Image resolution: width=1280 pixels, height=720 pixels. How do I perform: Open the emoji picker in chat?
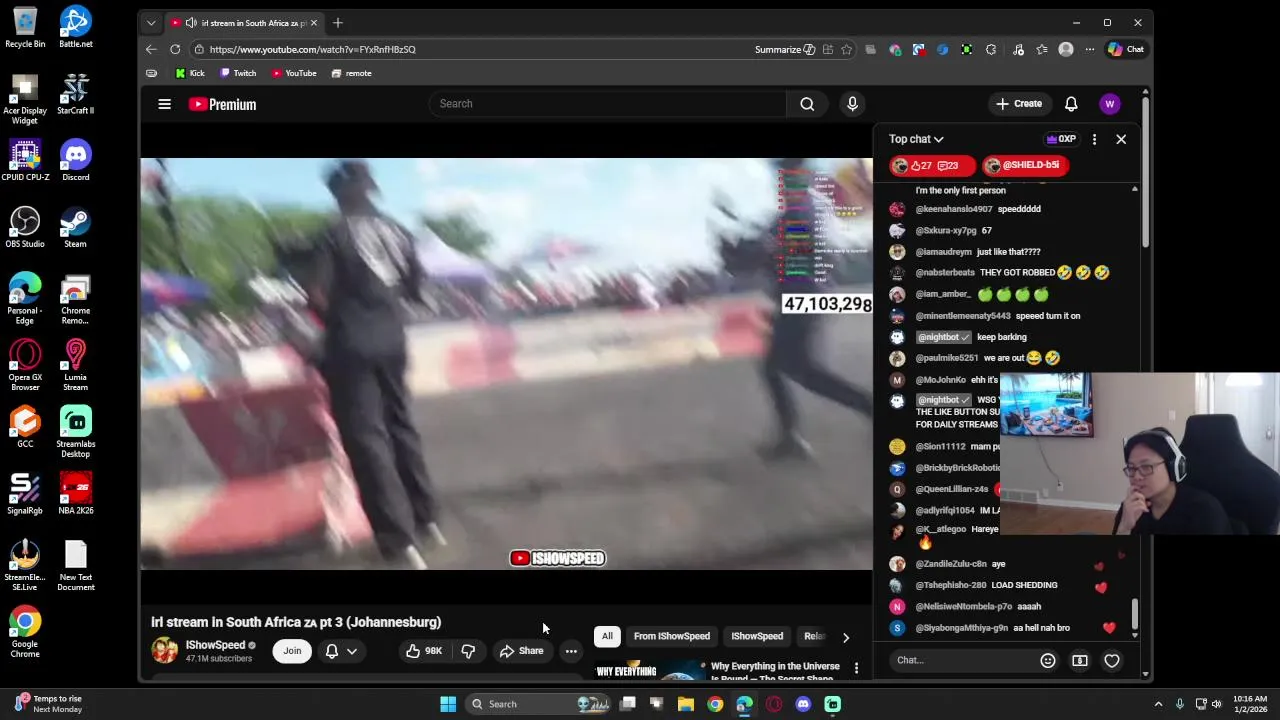point(1047,660)
